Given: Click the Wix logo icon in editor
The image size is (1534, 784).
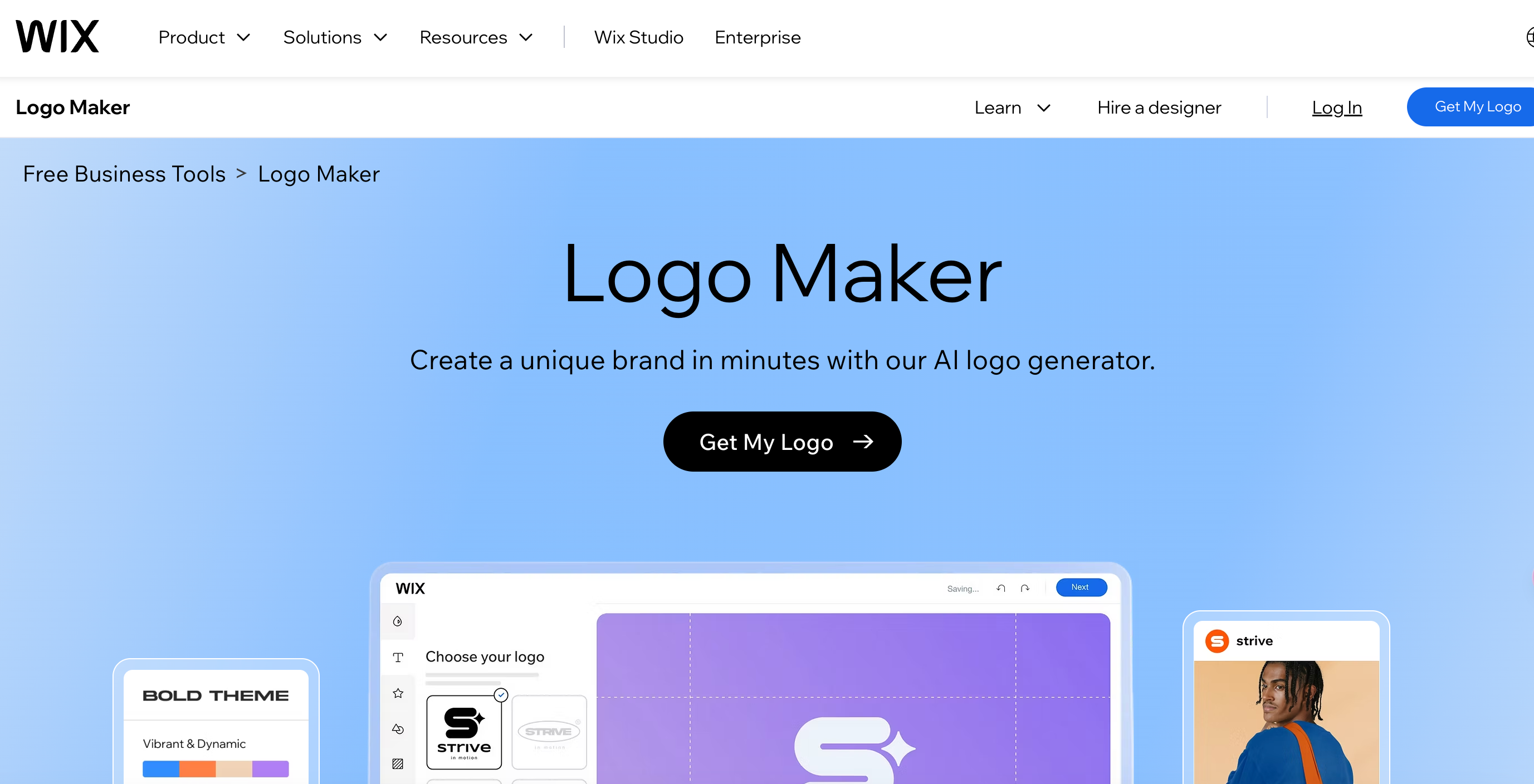Looking at the screenshot, I should tap(410, 588).
